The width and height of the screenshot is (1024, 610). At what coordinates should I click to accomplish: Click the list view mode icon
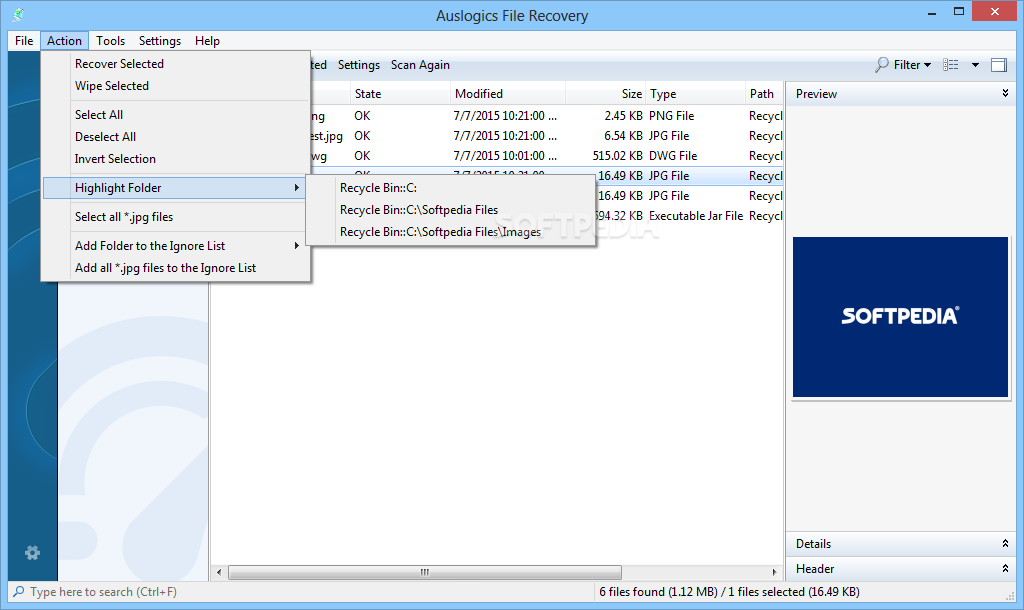[x=951, y=65]
